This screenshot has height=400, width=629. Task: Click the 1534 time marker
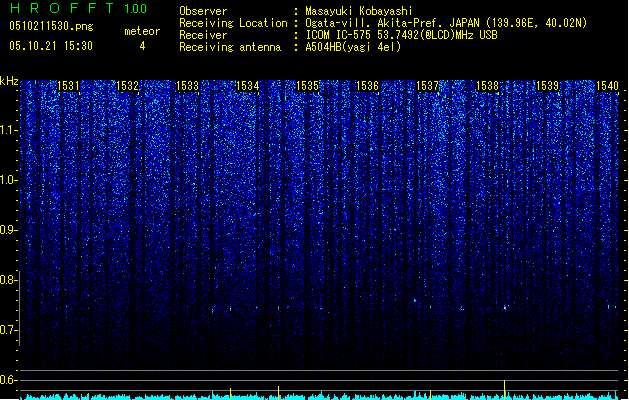click(x=248, y=86)
